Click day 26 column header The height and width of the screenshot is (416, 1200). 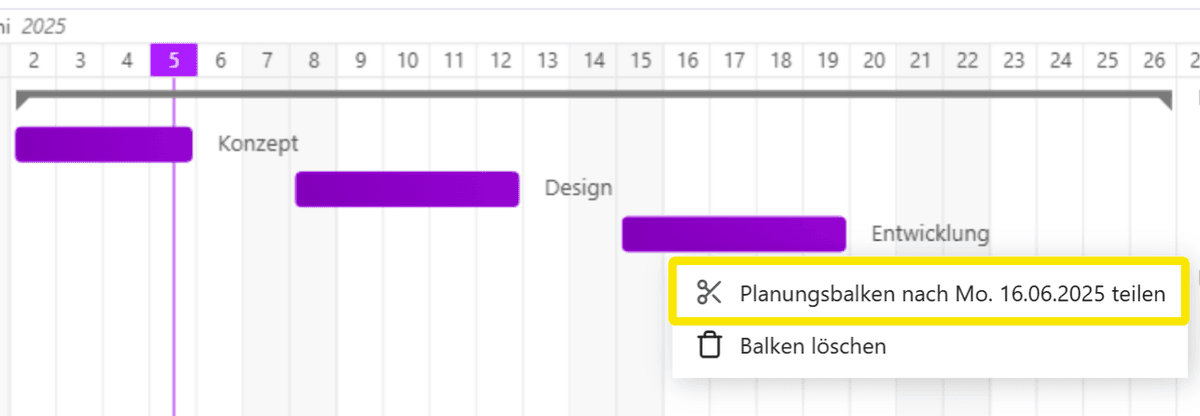[1154, 60]
